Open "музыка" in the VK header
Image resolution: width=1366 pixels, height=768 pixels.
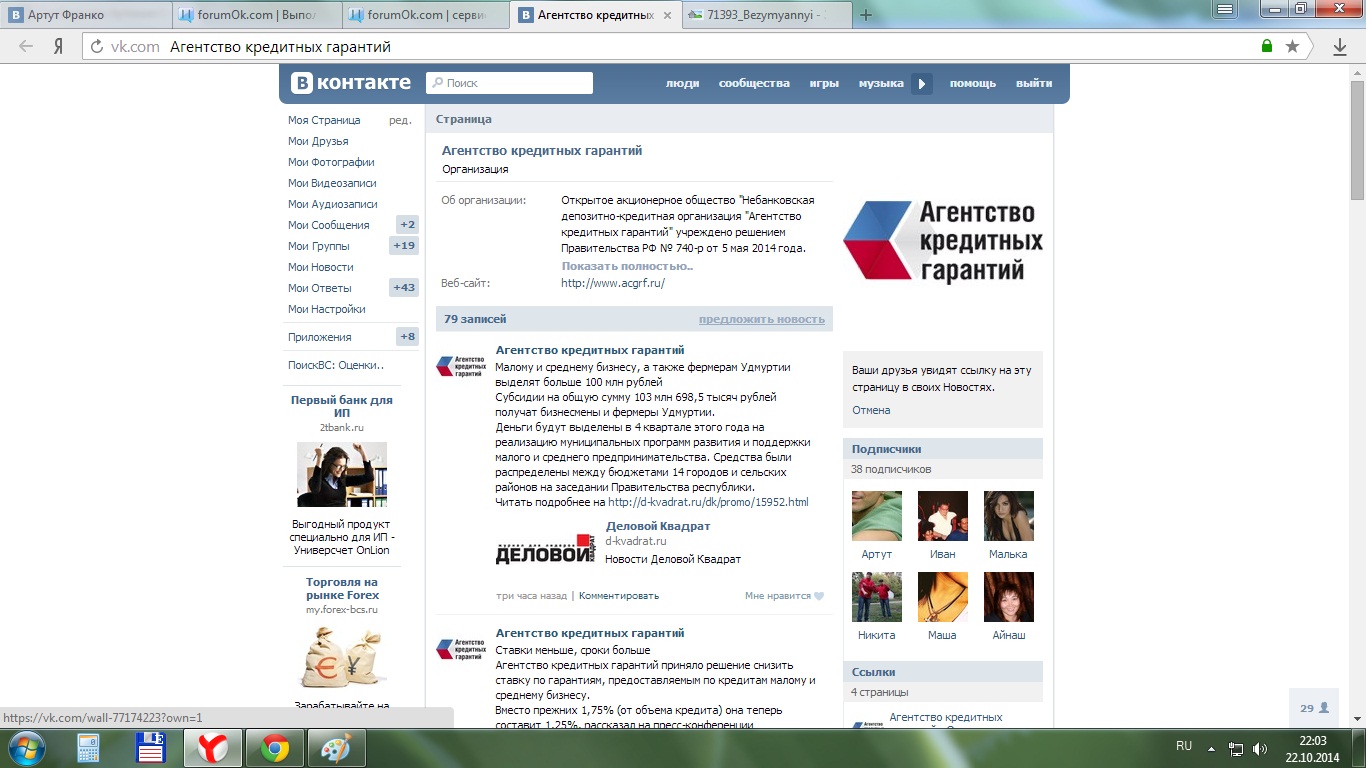(x=881, y=84)
